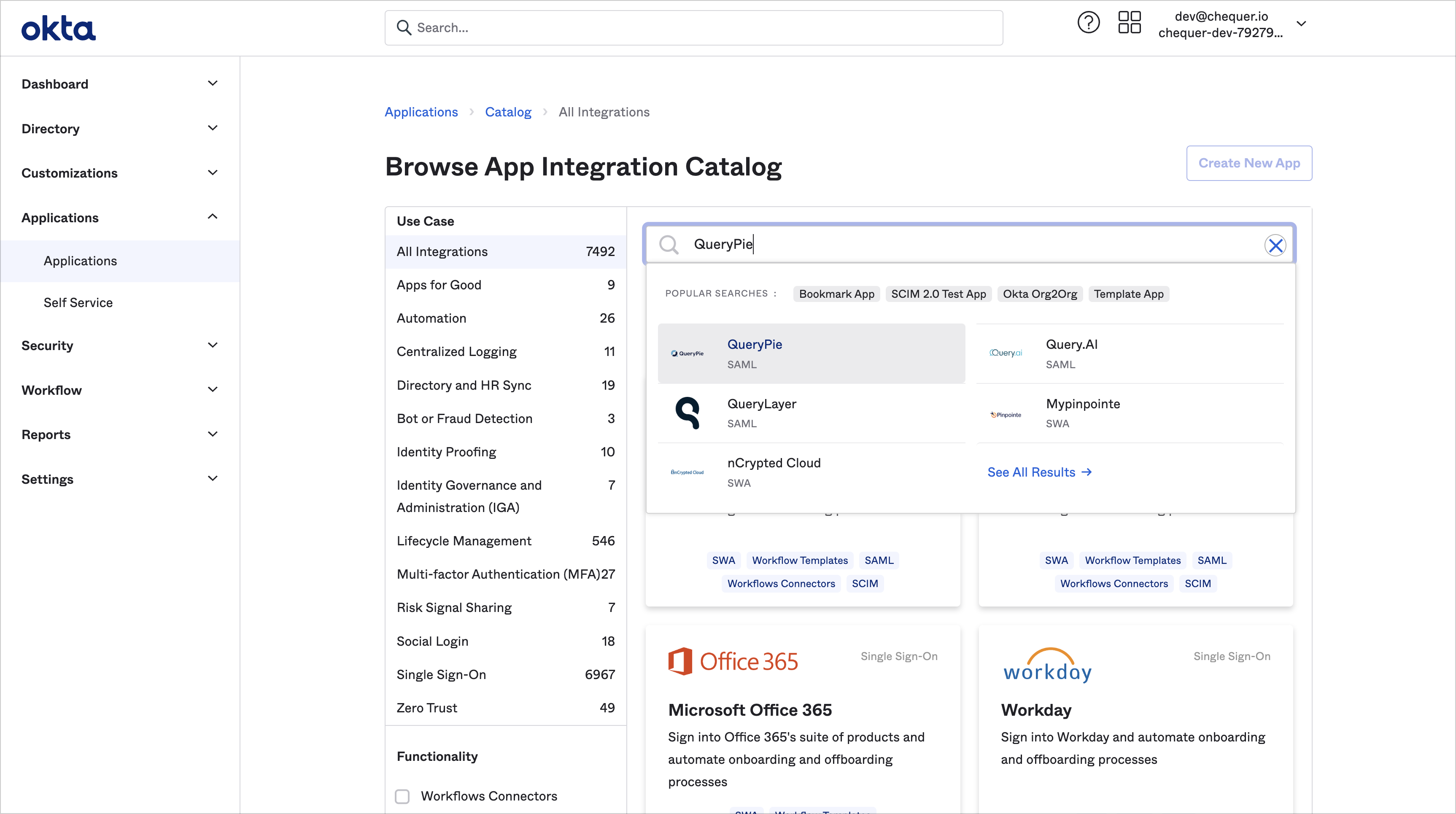
Task: Open the Microsoft Office 365 card title
Action: [x=750, y=710]
